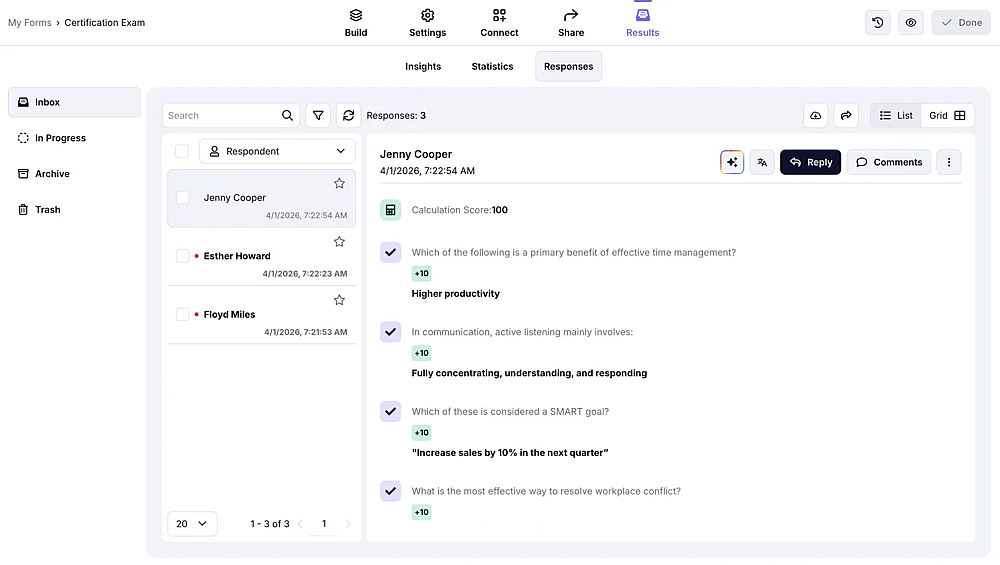Open the Inbox folder
The width and height of the screenshot is (1000, 565).
(x=74, y=102)
